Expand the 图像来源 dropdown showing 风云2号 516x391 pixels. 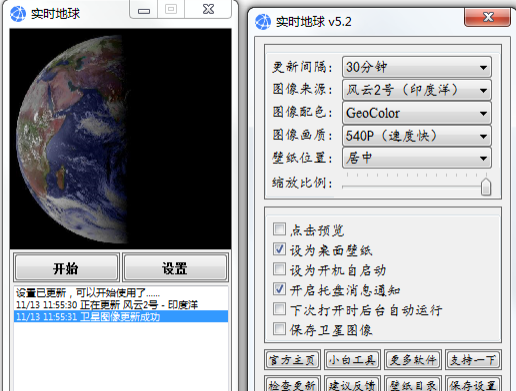click(x=417, y=90)
